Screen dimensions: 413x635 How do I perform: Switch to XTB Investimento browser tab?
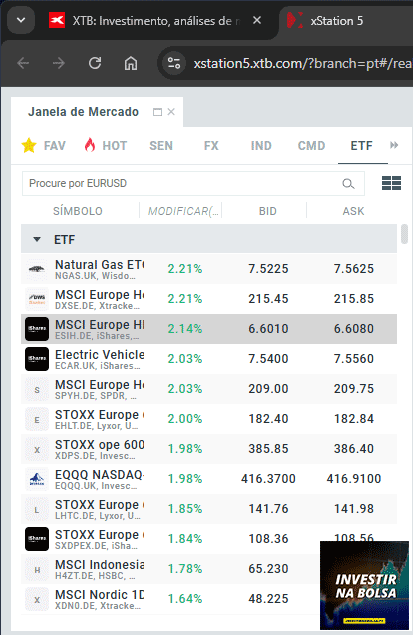click(156, 21)
